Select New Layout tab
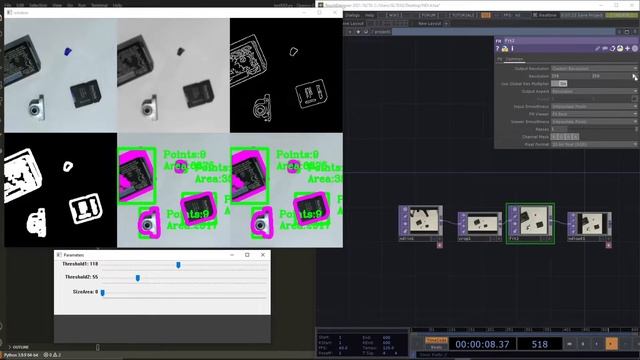640x360 pixels. coord(429,23)
